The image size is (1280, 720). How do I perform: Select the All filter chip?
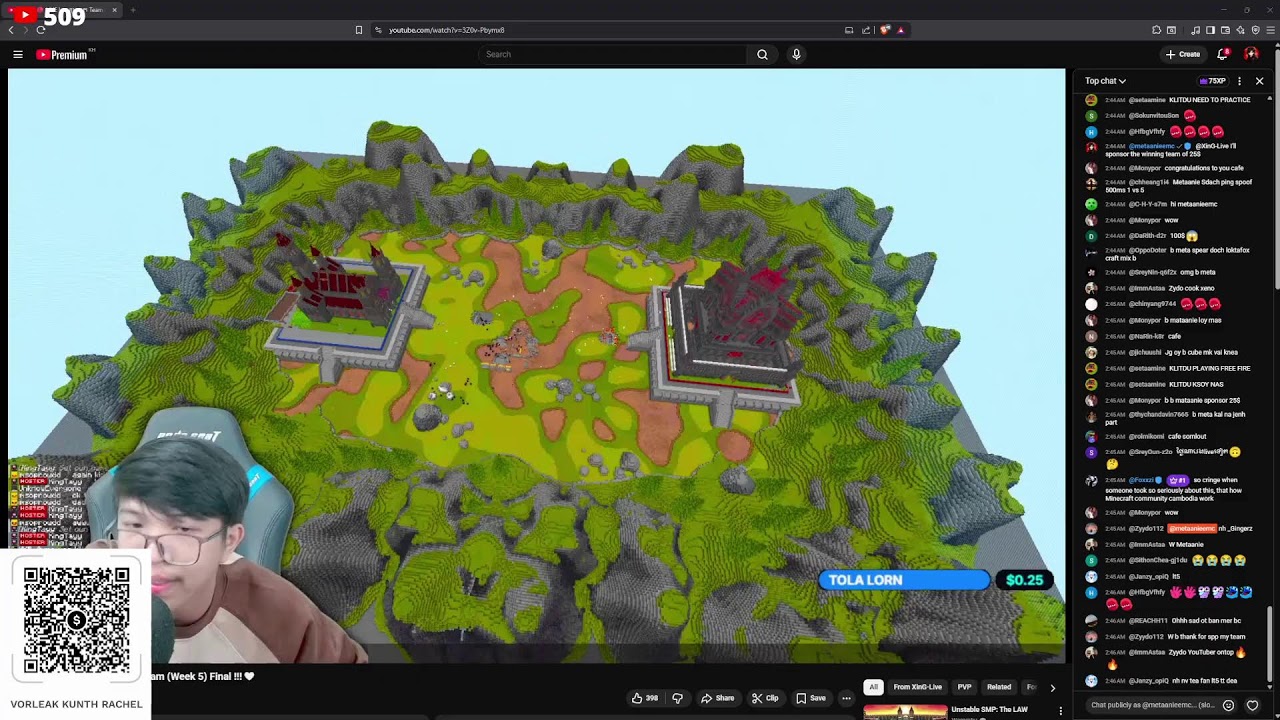click(873, 687)
